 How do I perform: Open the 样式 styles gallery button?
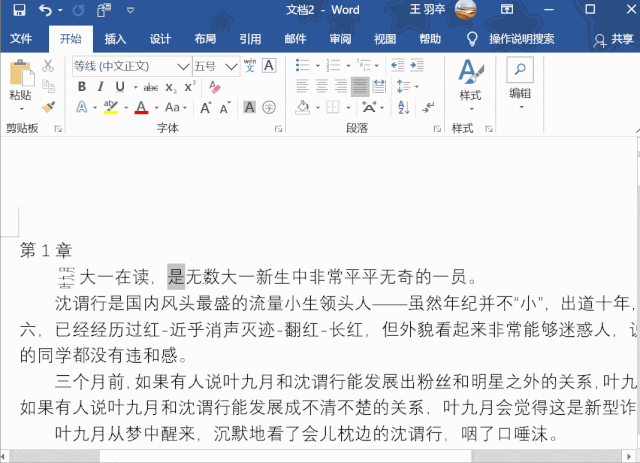[471, 85]
